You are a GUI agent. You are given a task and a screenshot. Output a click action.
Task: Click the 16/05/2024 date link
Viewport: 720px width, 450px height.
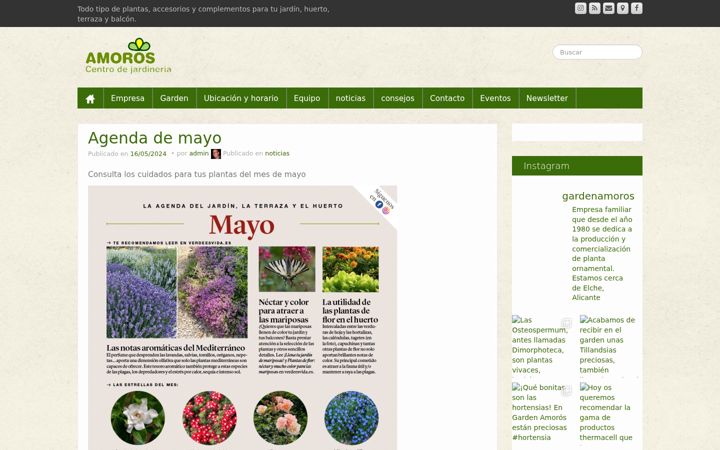pyautogui.click(x=148, y=154)
